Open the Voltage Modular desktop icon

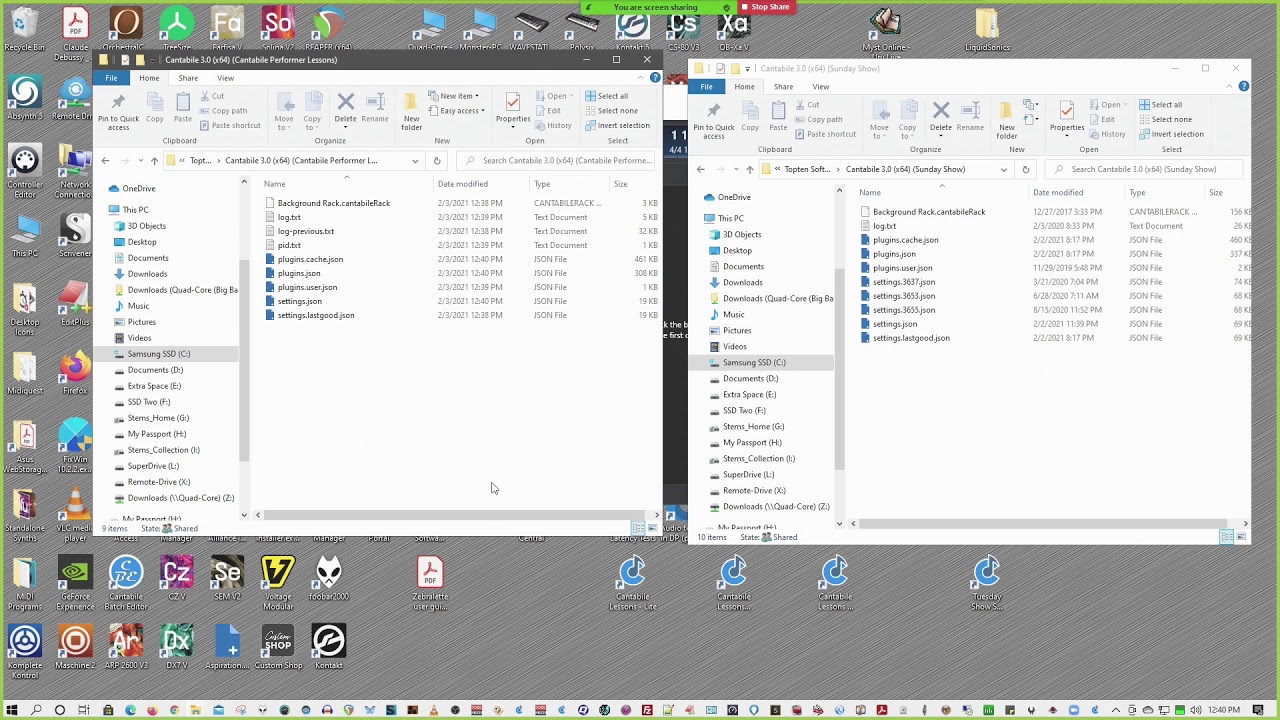coord(277,585)
